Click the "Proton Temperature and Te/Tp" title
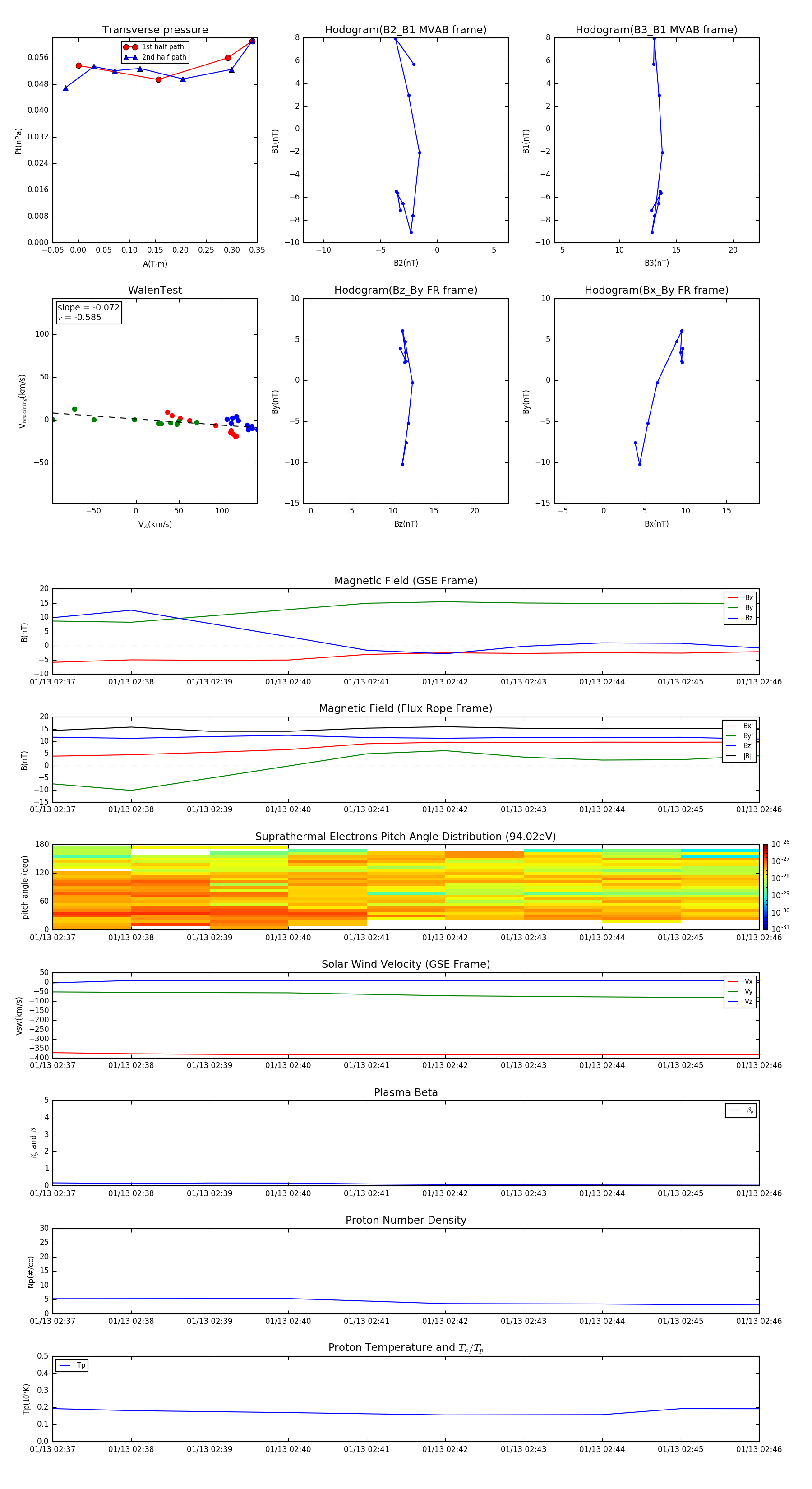Image resolution: width=812 pixels, height=1489 pixels. pos(406,1348)
